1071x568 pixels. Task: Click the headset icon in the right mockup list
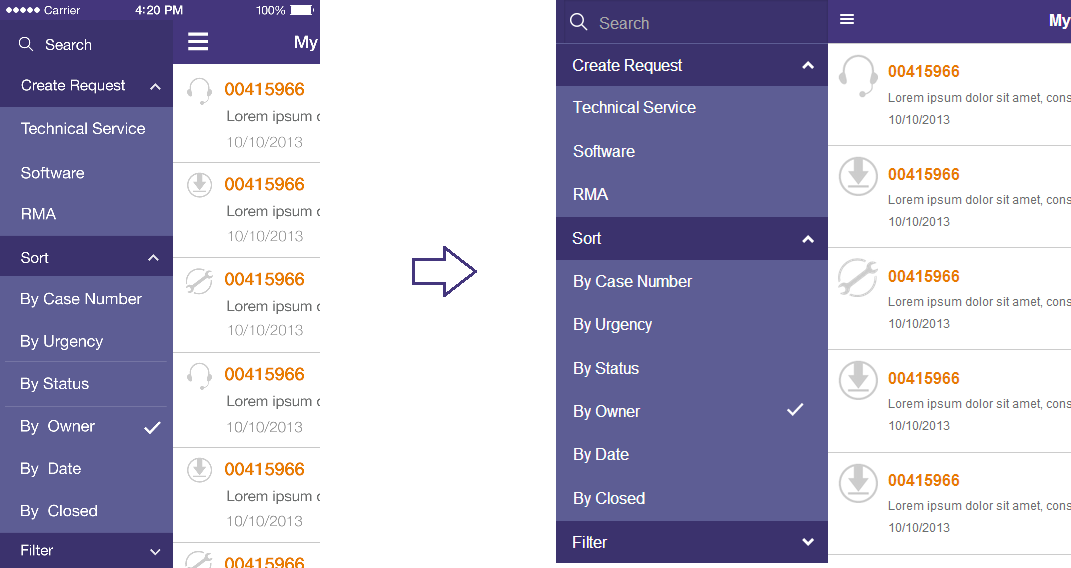859,76
